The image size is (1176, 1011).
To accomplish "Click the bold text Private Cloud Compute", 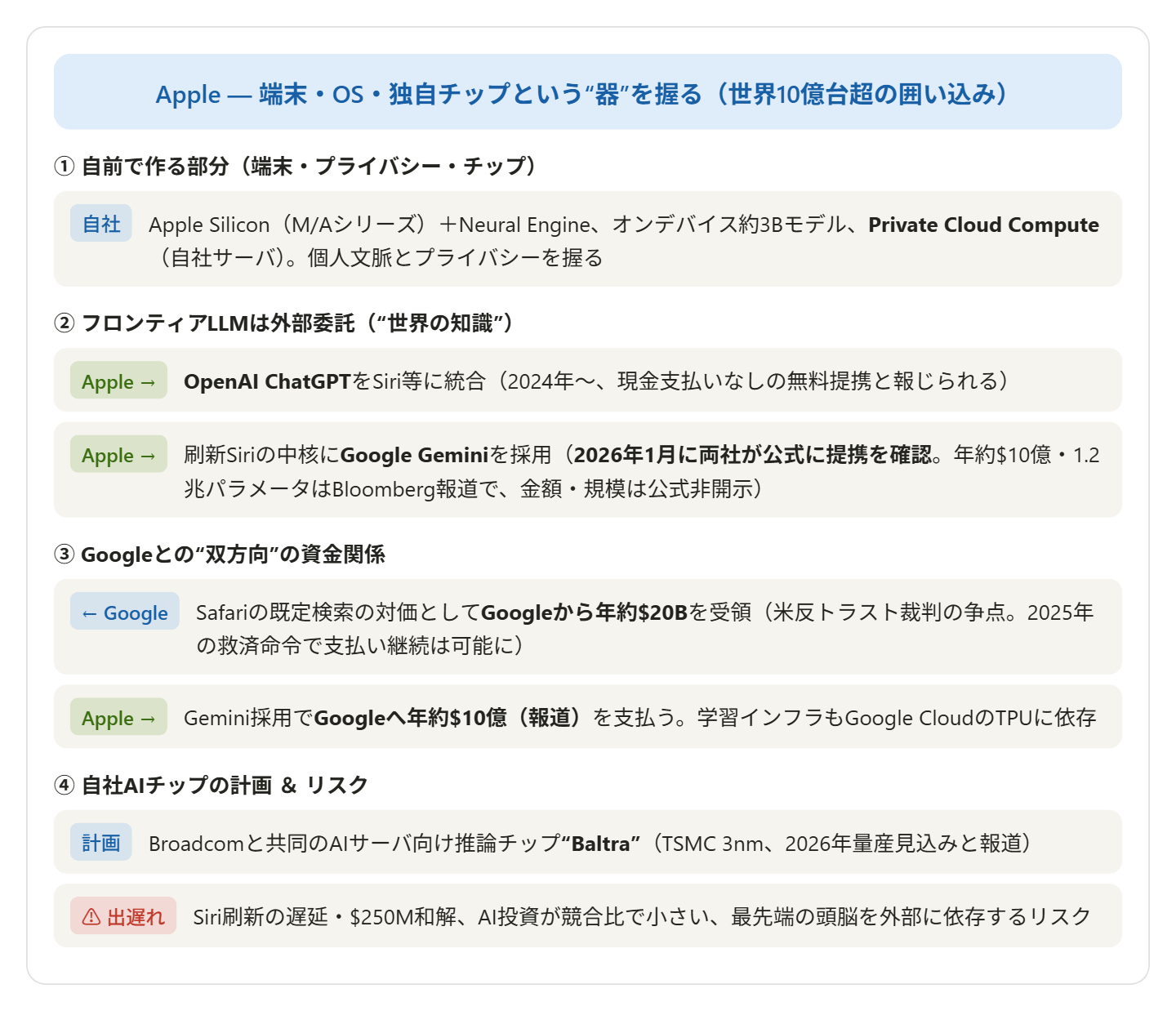I will pyautogui.click(x=983, y=225).
